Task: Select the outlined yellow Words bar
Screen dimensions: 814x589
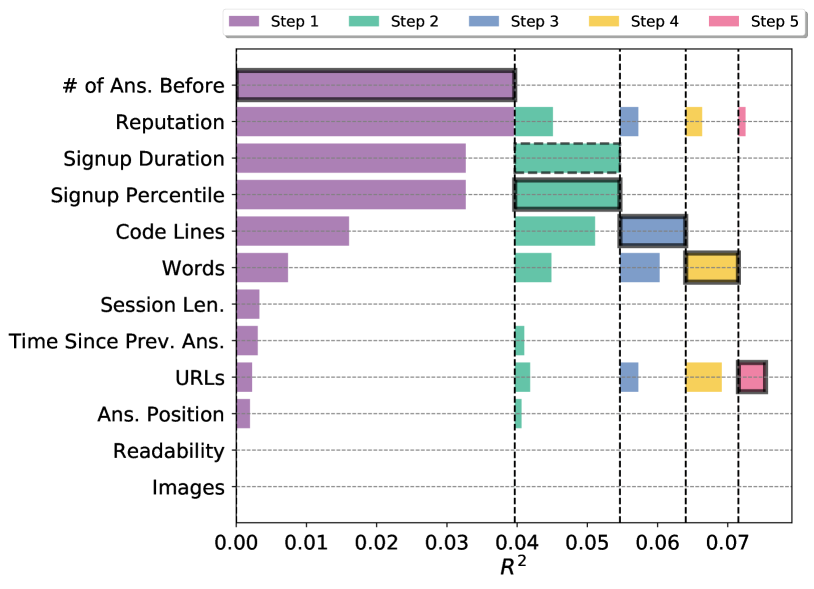Action: coord(711,267)
